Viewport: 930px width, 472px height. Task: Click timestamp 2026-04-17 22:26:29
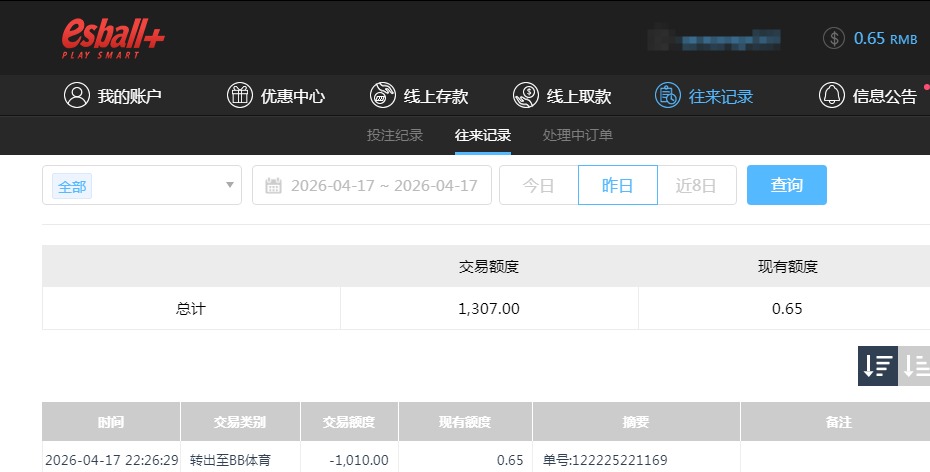(112, 460)
